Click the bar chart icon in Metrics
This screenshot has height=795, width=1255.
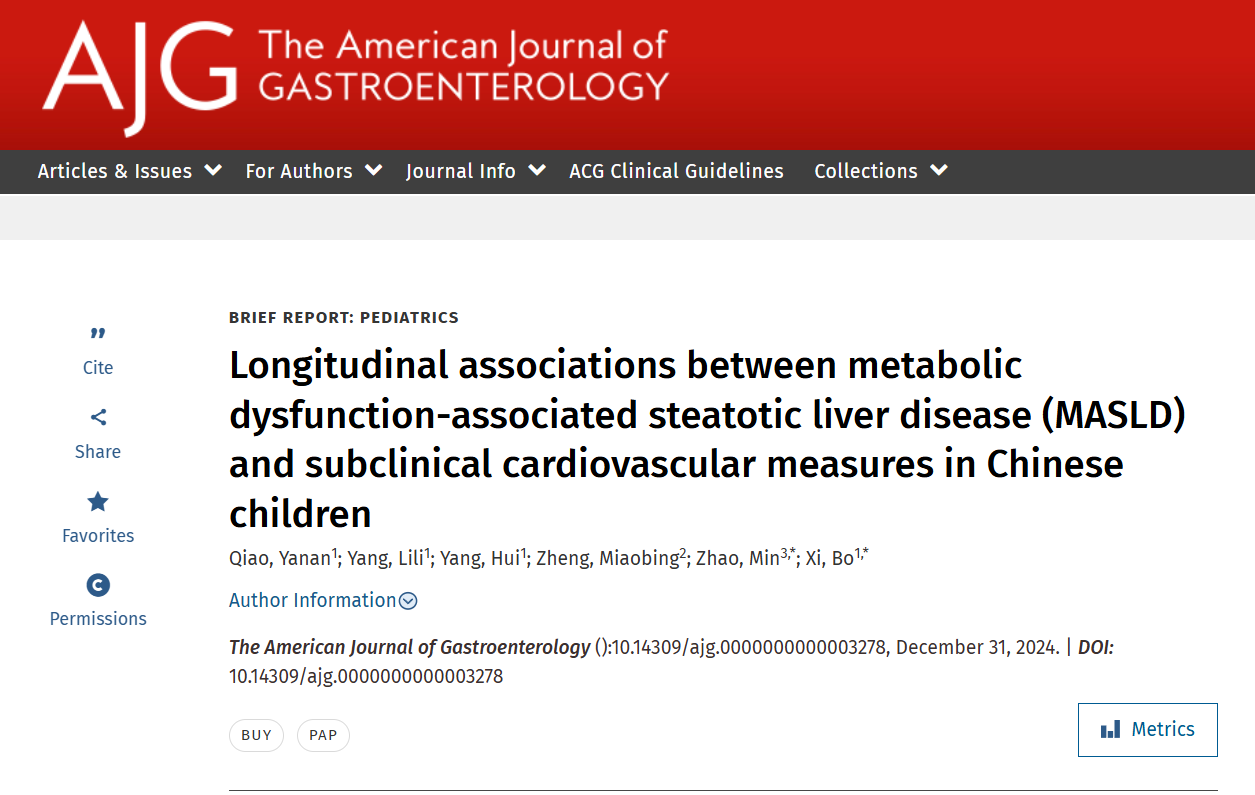(1110, 729)
